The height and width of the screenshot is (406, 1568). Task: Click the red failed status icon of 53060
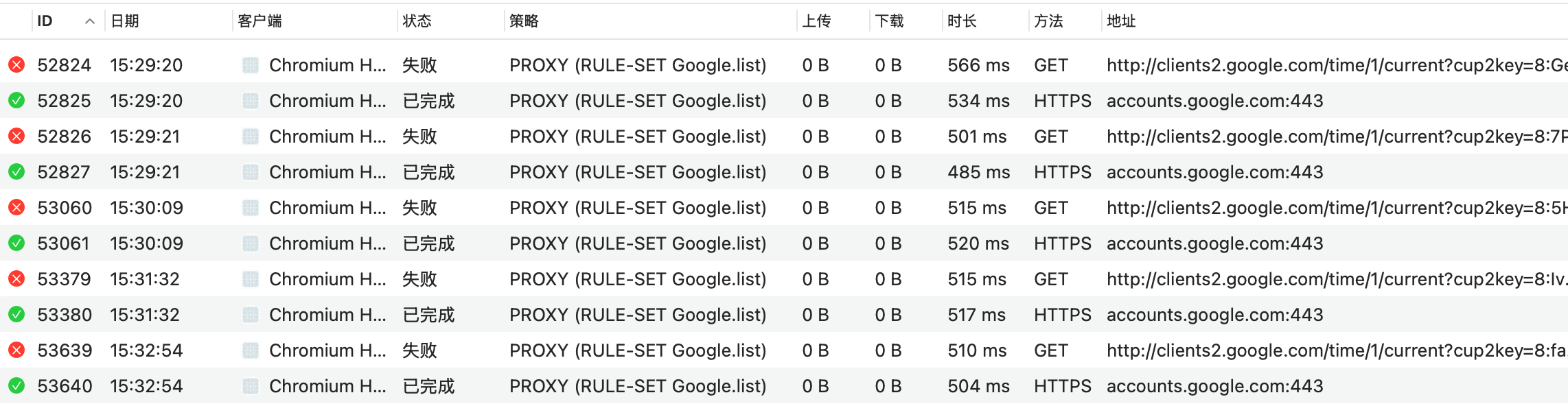tap(16, 208)
